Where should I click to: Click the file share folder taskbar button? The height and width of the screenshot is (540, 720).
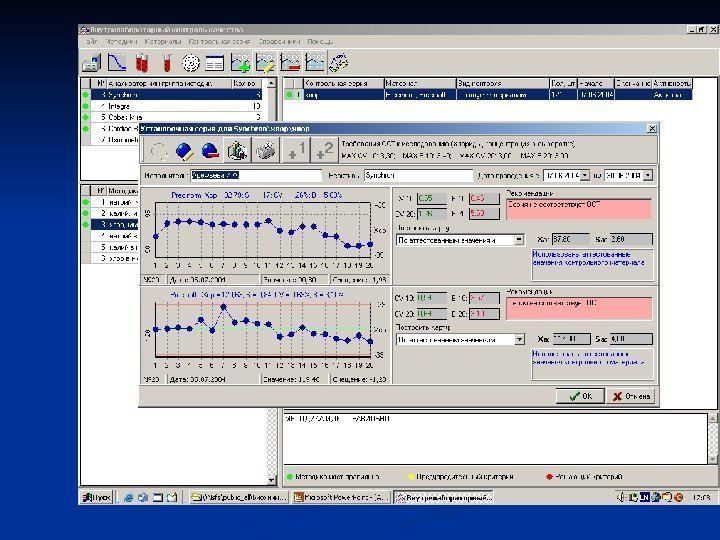point(239,497)
